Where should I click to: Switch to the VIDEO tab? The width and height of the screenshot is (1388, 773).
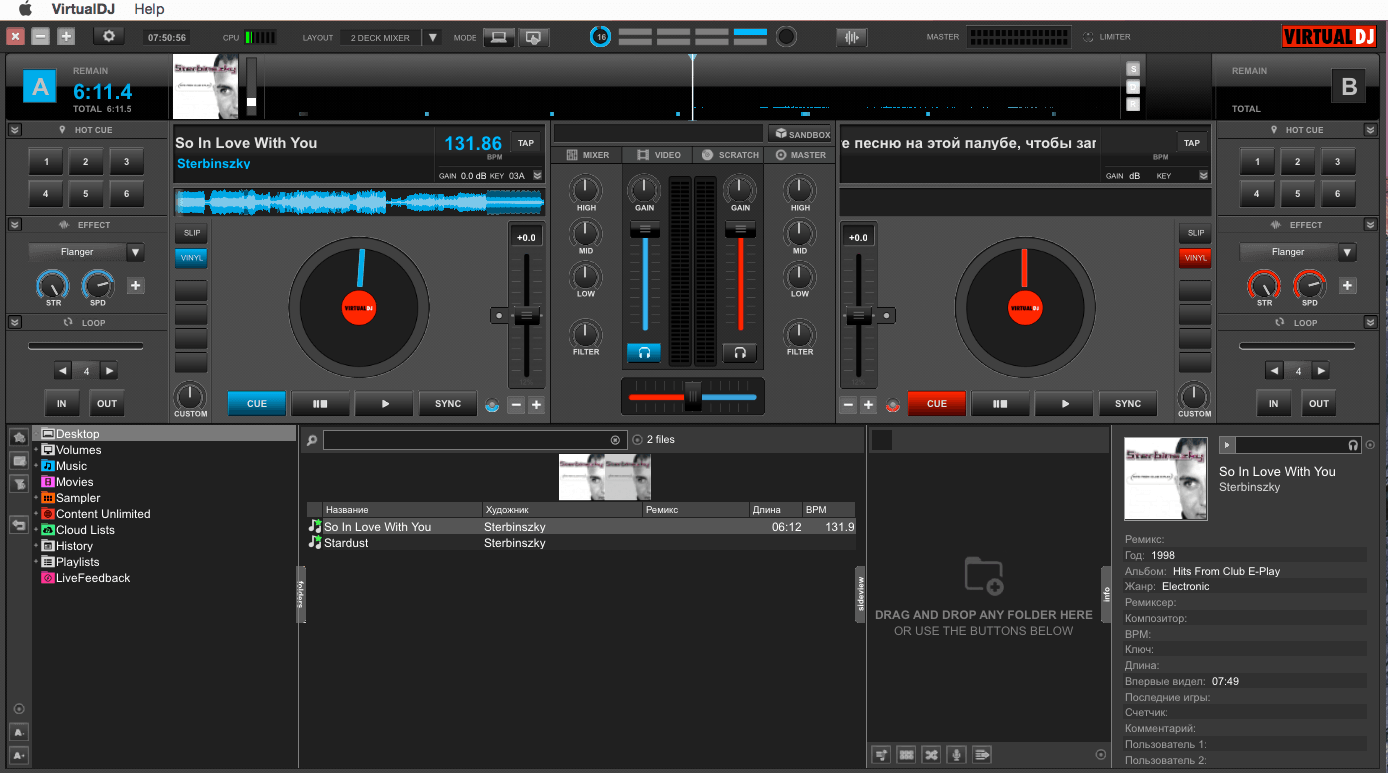[x=658, y=155]
